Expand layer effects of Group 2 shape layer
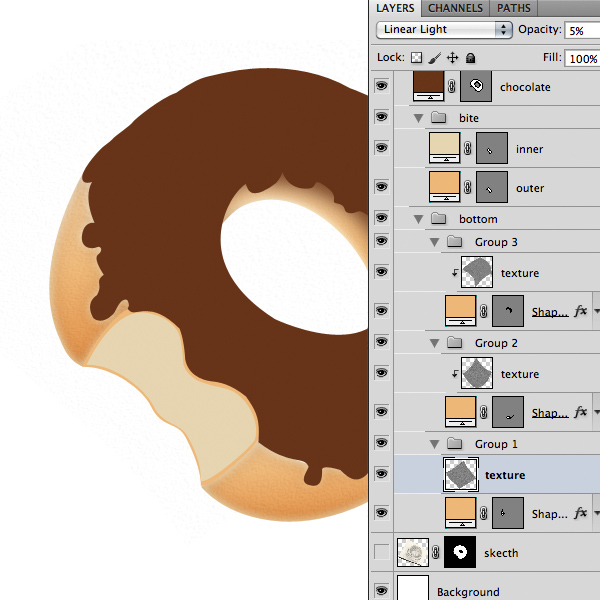Image resolution: width=600 pixels, height=600 pixels. [x=597, y=412]
